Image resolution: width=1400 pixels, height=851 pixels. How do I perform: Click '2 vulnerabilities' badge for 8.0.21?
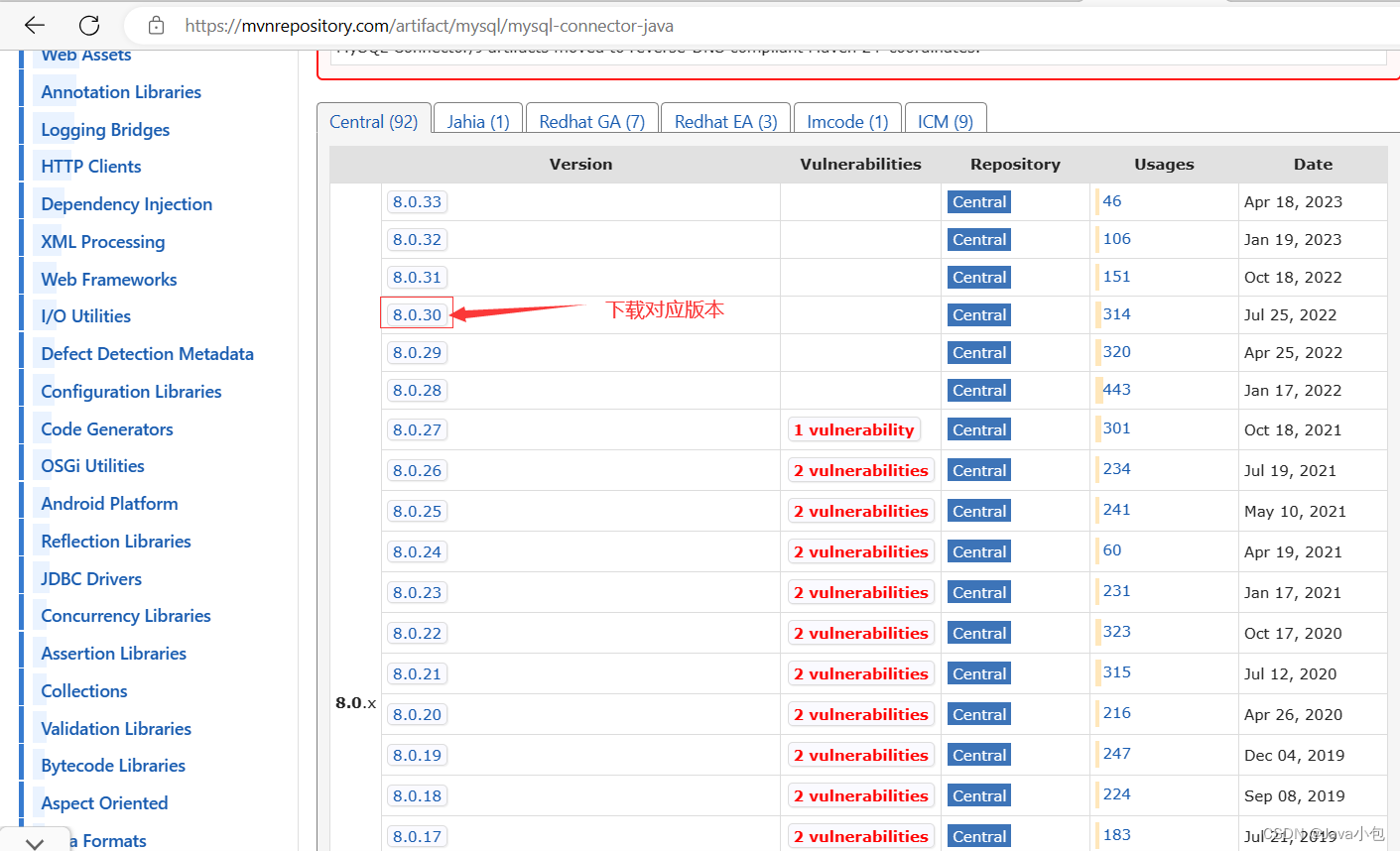tap(861, 674)
